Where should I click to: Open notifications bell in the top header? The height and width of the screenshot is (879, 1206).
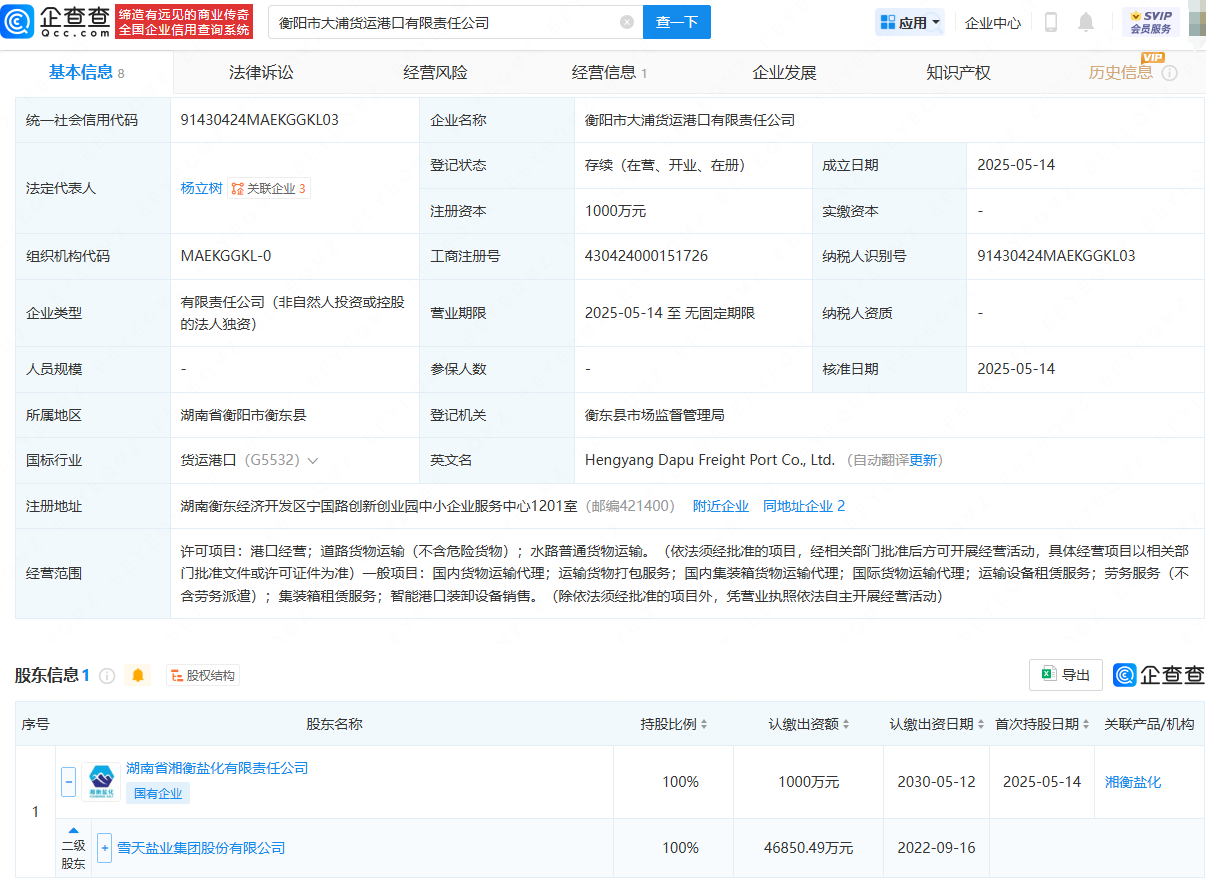pyautogui.click(x=1086, y=22)
